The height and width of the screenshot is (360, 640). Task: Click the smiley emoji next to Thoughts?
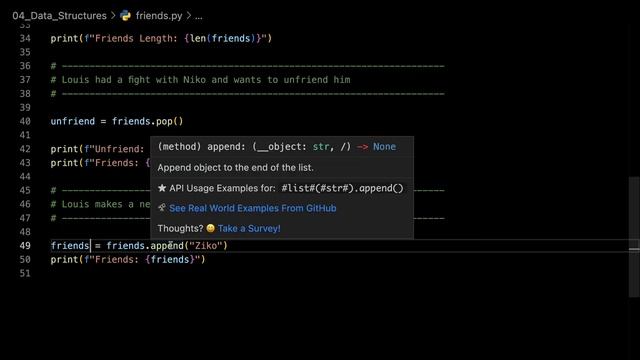pyautogui.click(x=211, y=228)
